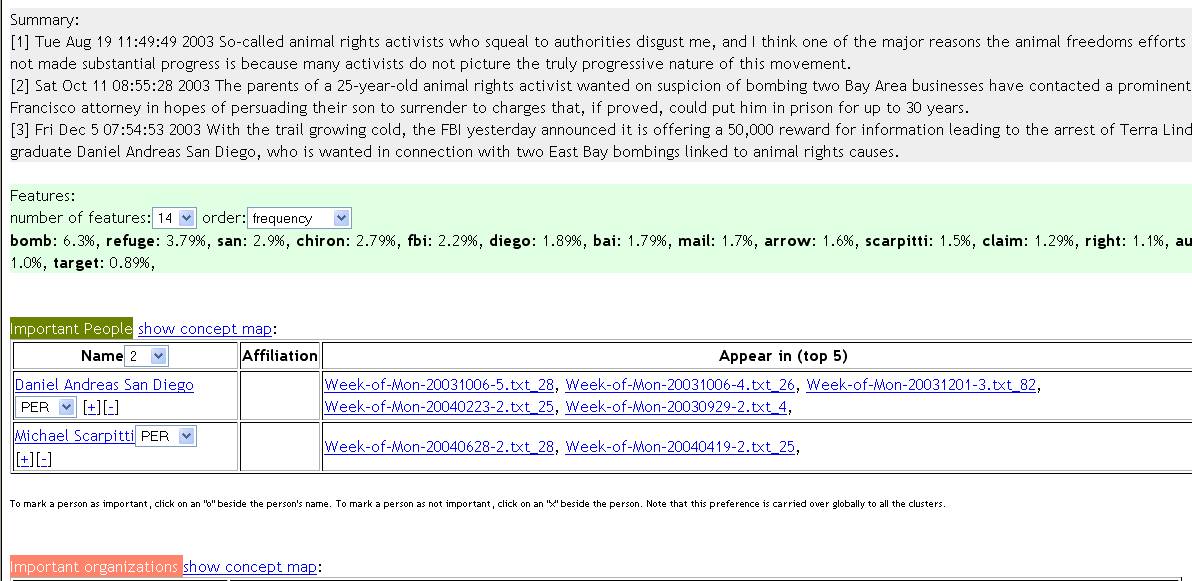Open Daniel Andreas San Diego person link
The height and width of the screenshot is (581, 1192).
click(x=104, y=385)
